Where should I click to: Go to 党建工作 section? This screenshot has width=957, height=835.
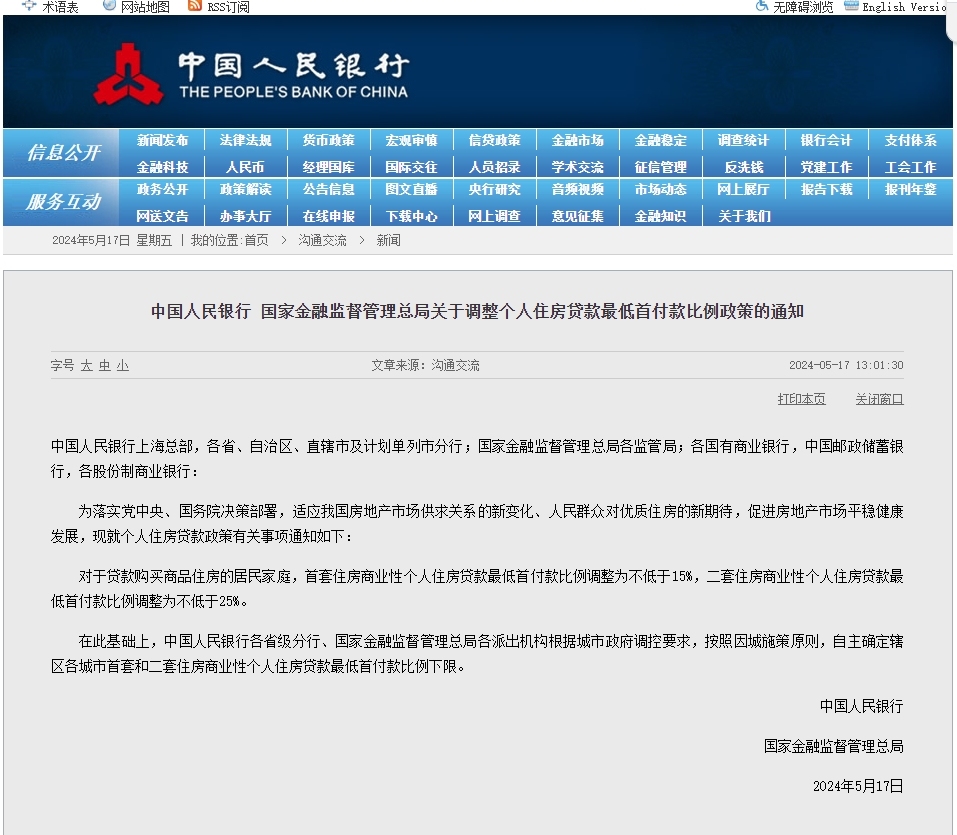pos(826,167)
